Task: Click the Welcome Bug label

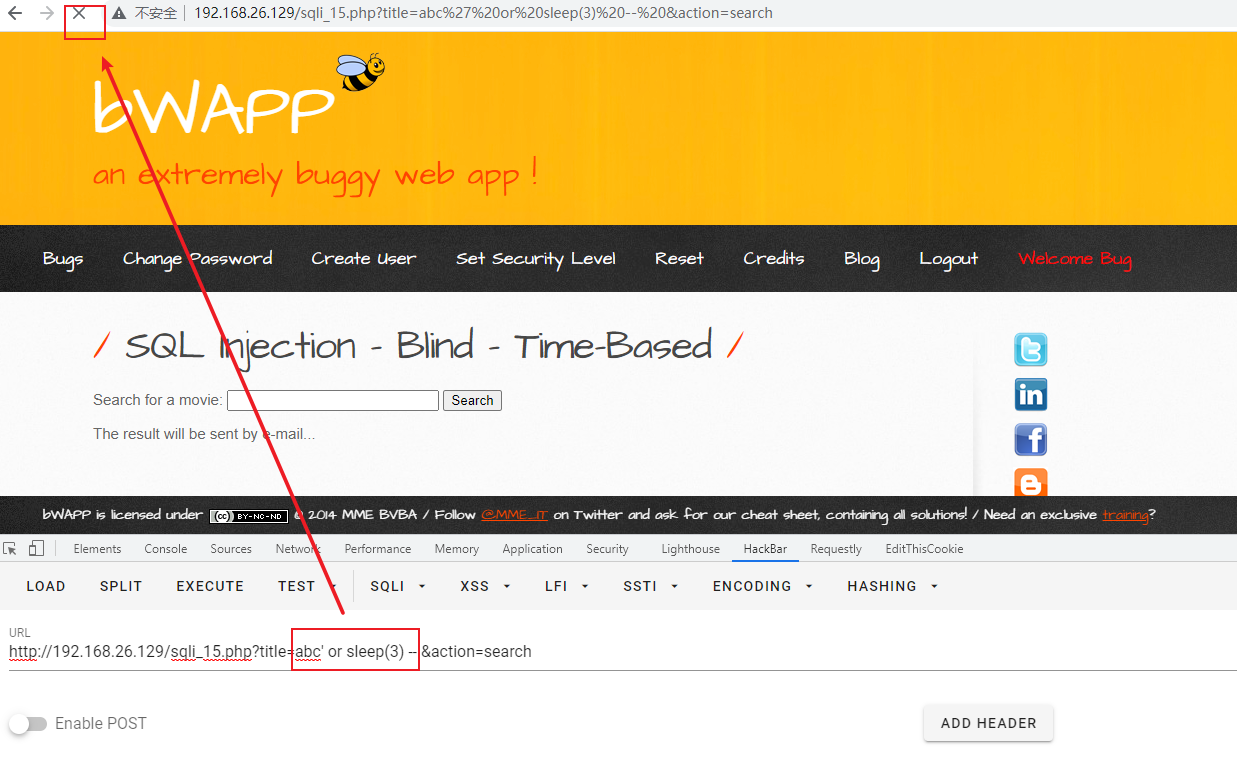Action: (x=1074, y=259)
